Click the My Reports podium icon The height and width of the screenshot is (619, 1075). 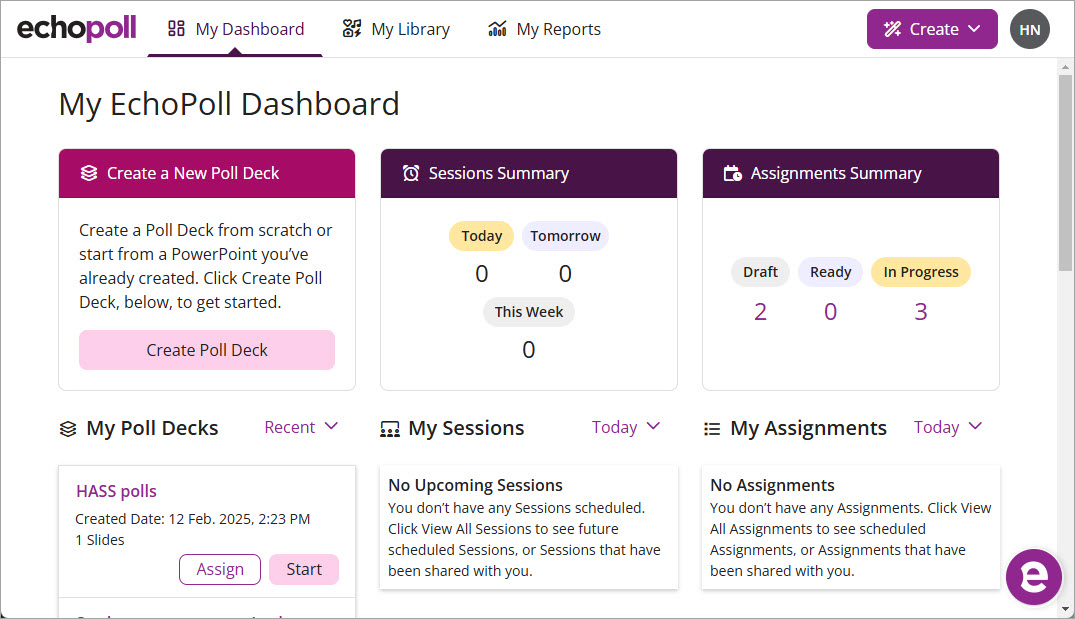(495, 28)
